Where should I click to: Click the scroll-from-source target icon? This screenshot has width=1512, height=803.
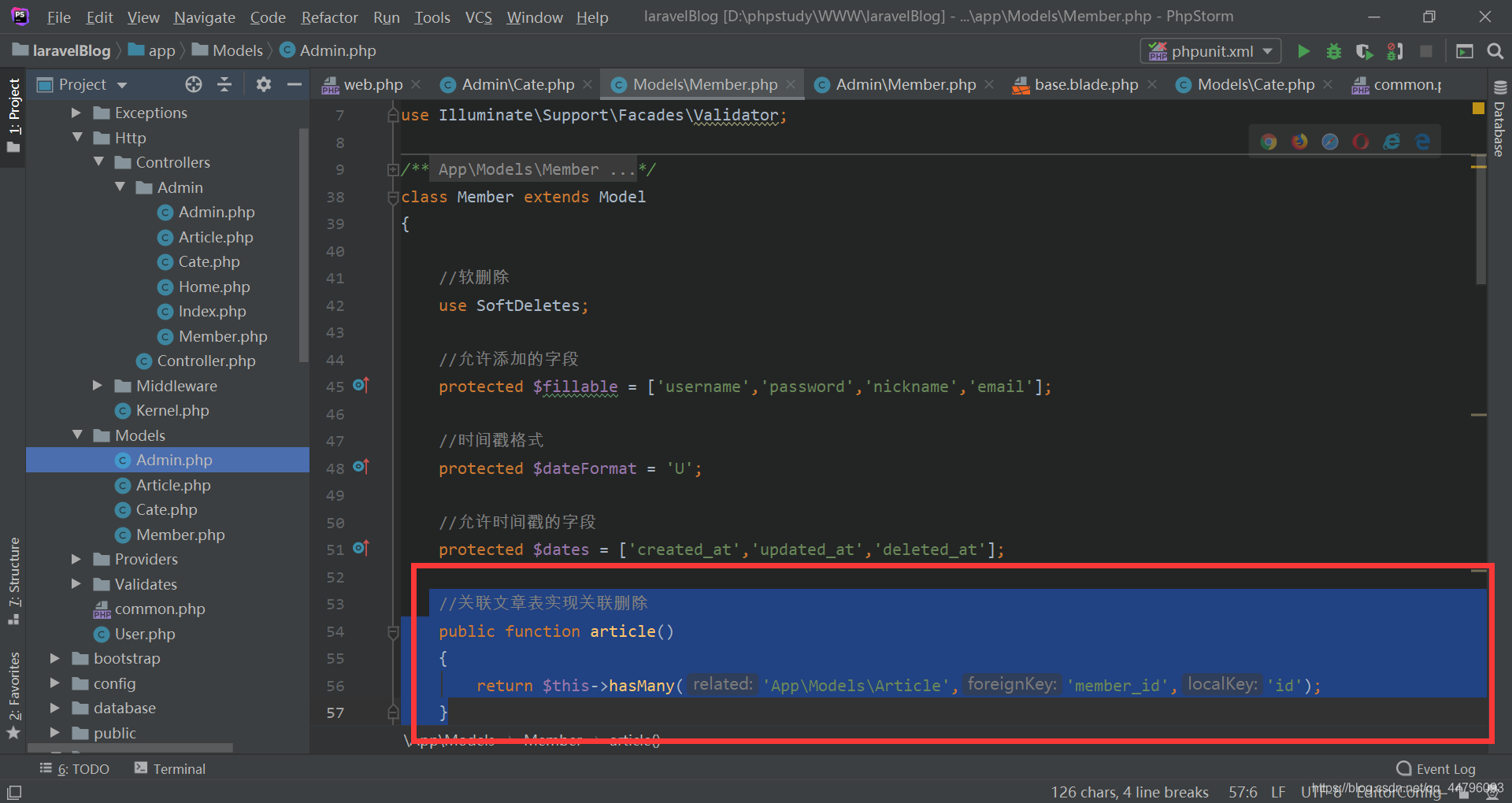coord(194,84)
